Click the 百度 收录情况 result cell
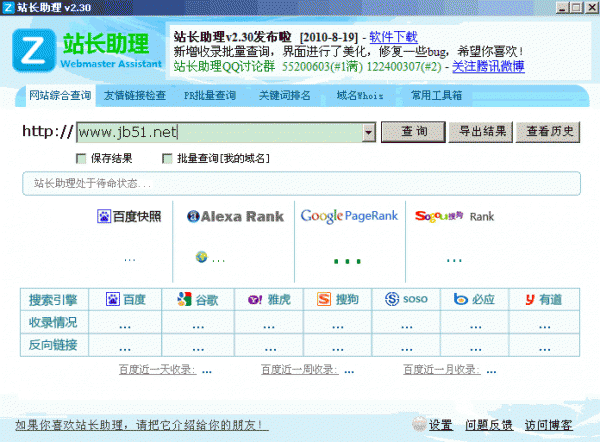The width and height of the screenshot is (600, 442). pos(125,322)
